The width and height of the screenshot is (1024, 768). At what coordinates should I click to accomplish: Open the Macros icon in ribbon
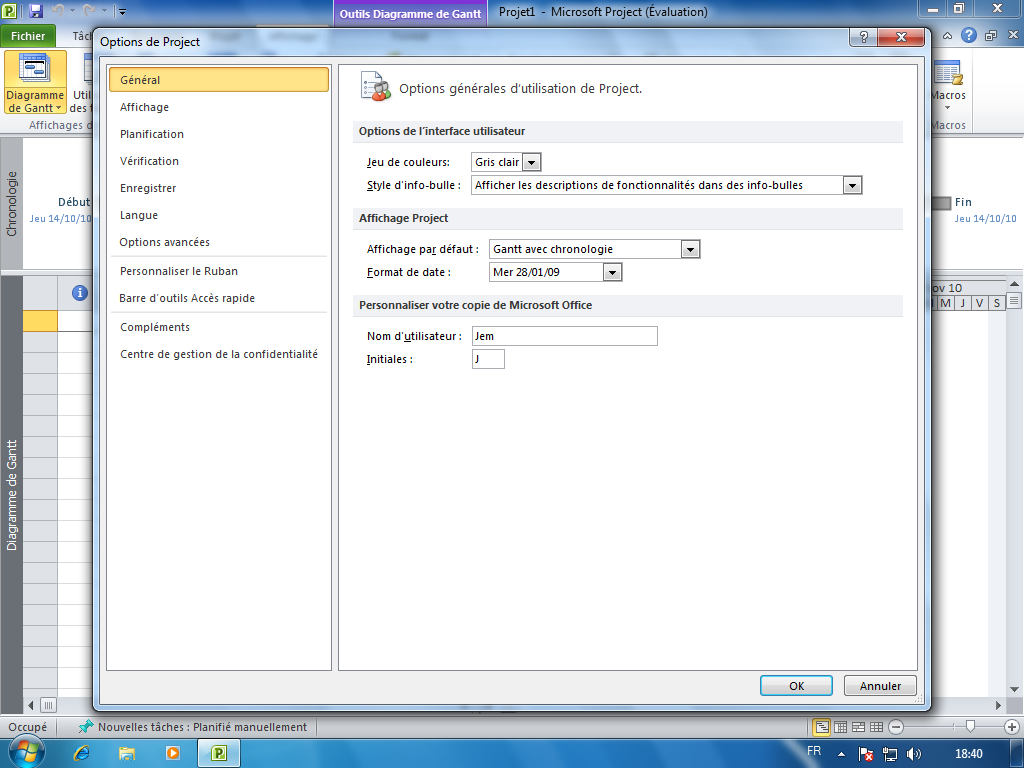(948, 72)
